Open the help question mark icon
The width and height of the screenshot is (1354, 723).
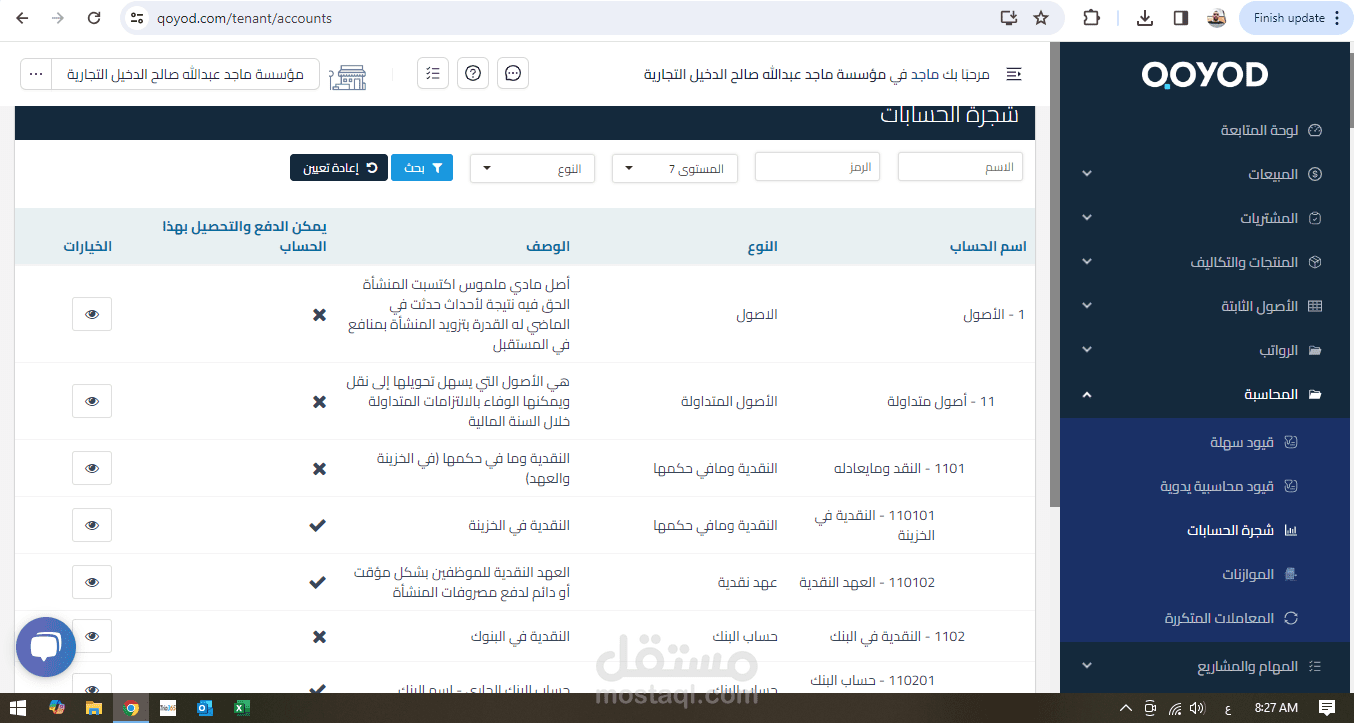tap(473, 73)
